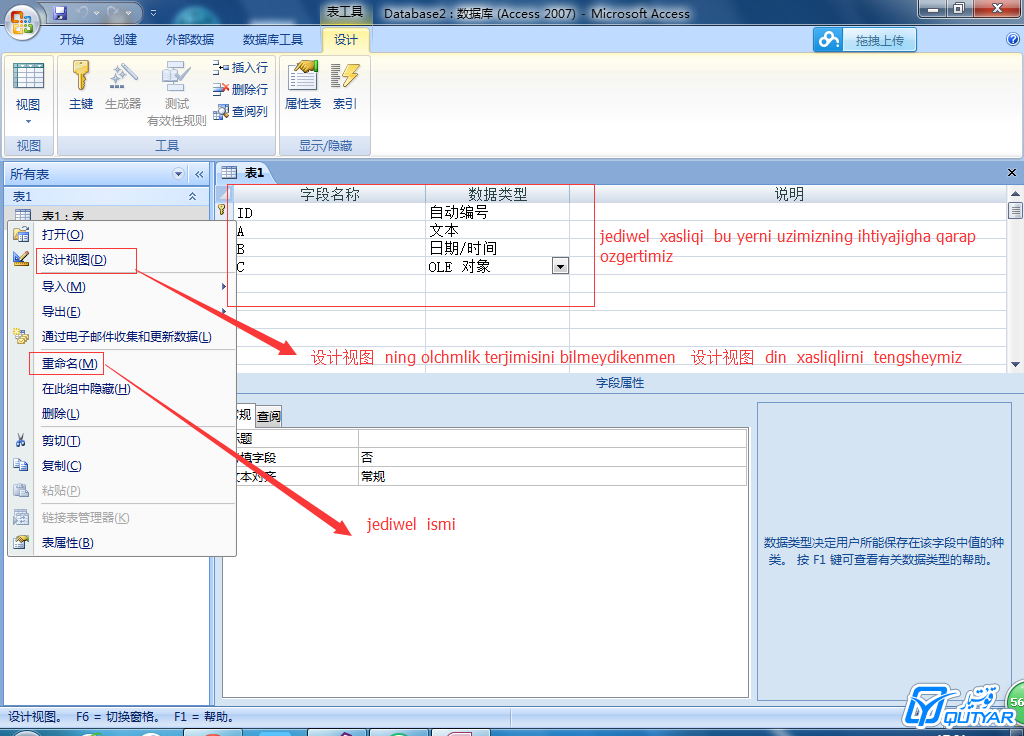Choose 重命名(M) to rename table
1024x736 pixels.
(x=122, y=364)
